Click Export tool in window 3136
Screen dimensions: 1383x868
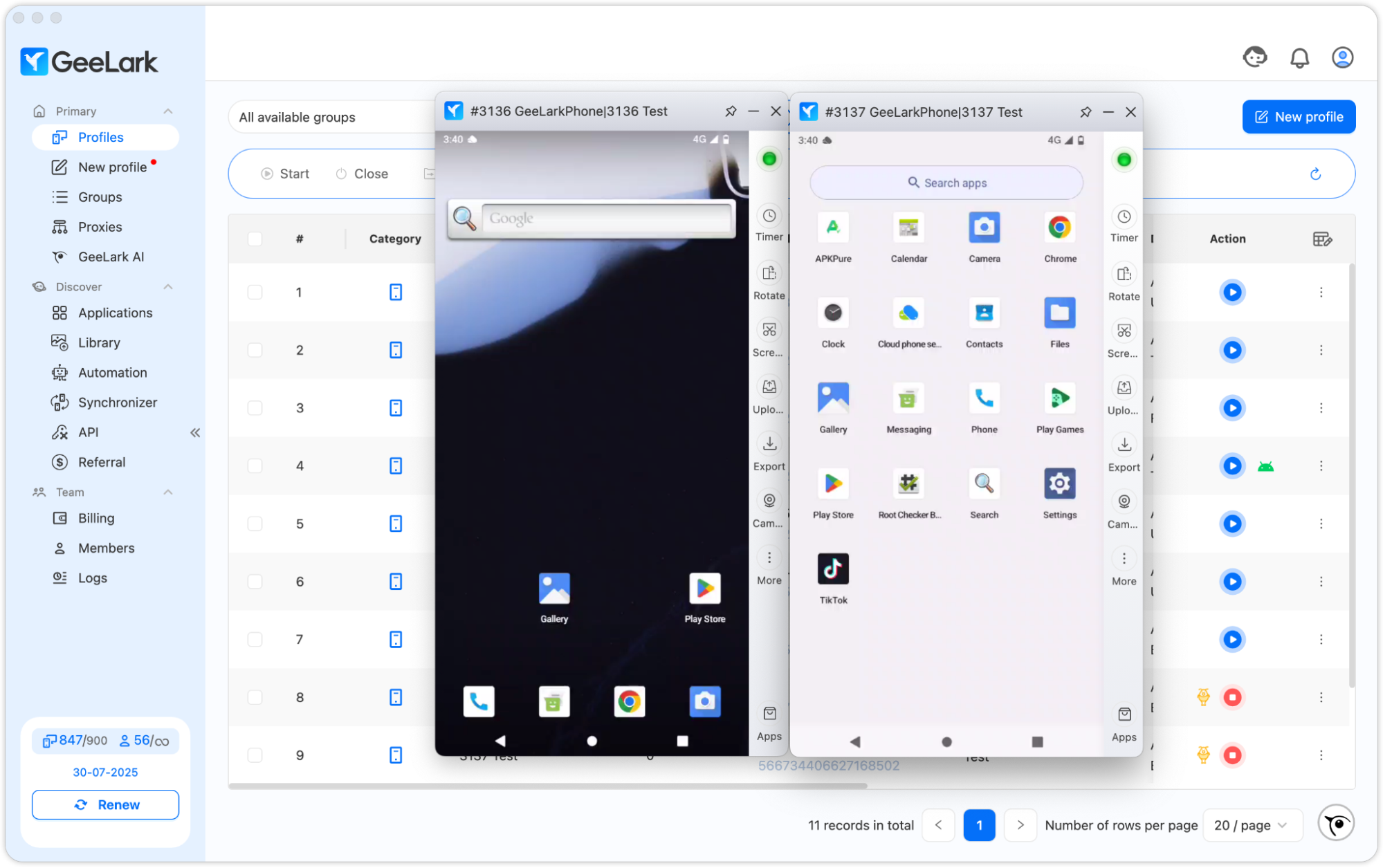coord(769,452)
